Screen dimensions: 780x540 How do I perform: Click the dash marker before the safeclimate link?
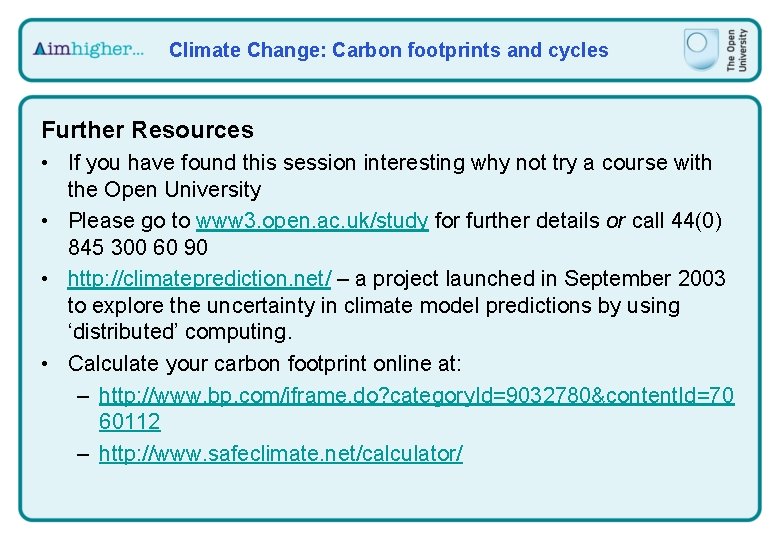click(x=84, y=454)
